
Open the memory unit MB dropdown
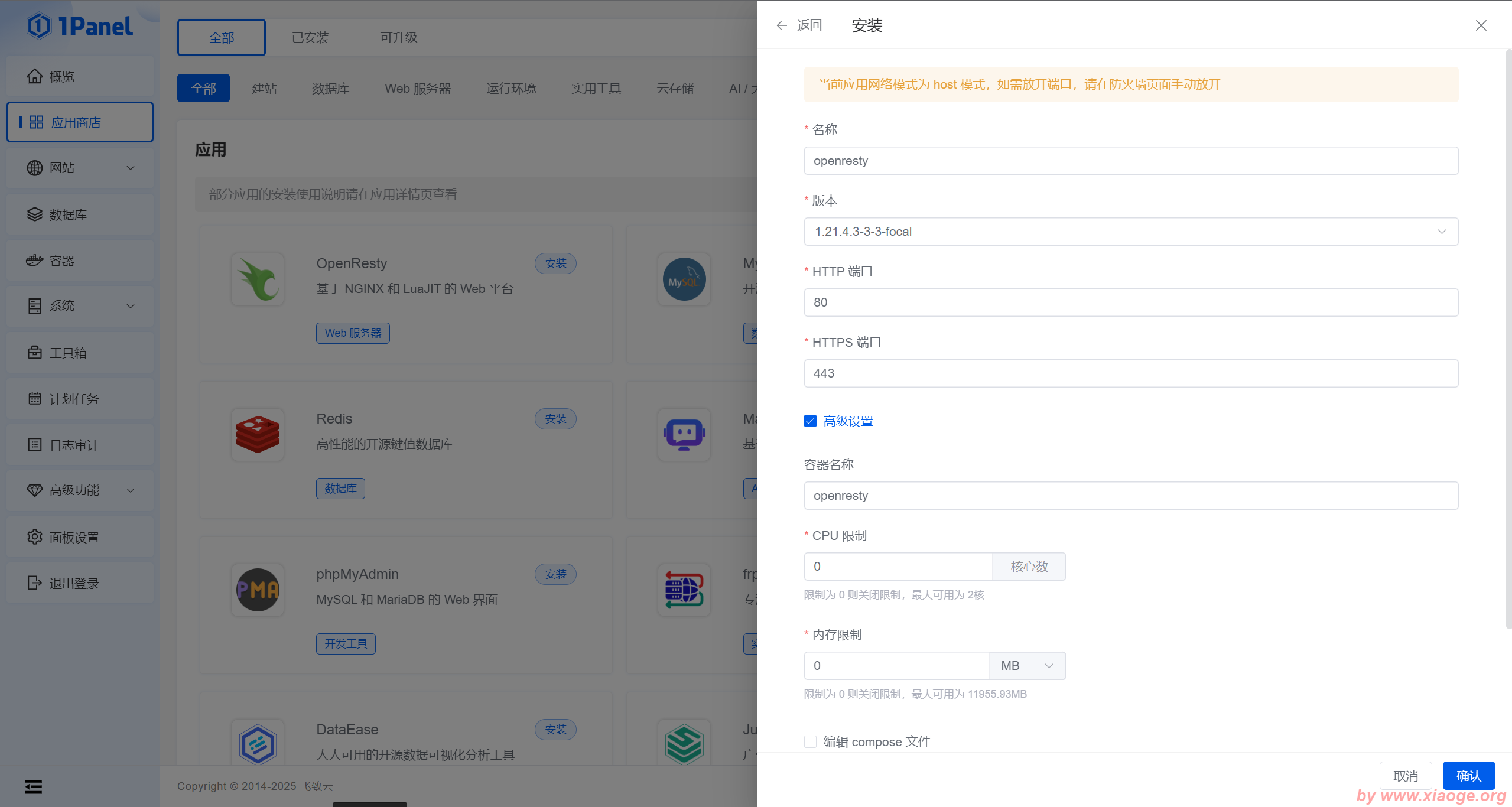pyautogui.click(x=1027, y=666)
